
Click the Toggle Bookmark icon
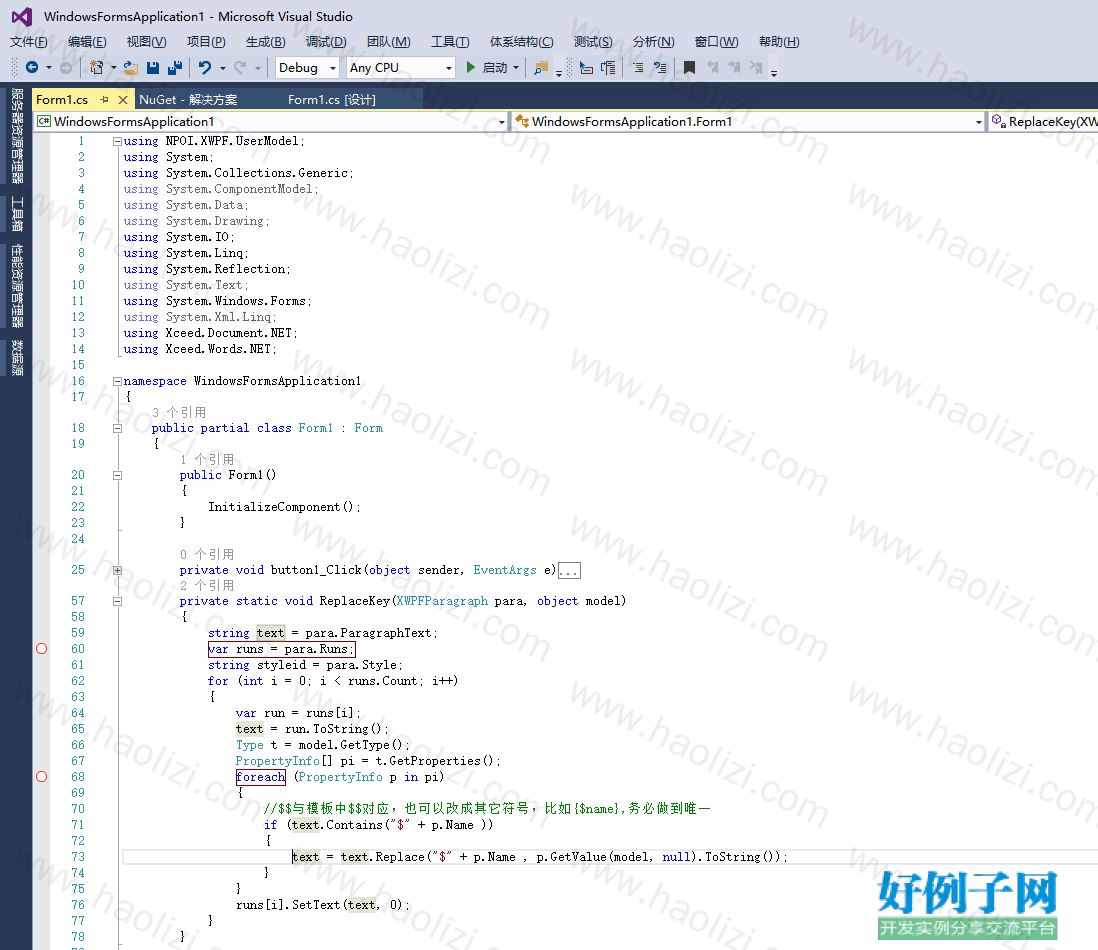pos(689,67)
